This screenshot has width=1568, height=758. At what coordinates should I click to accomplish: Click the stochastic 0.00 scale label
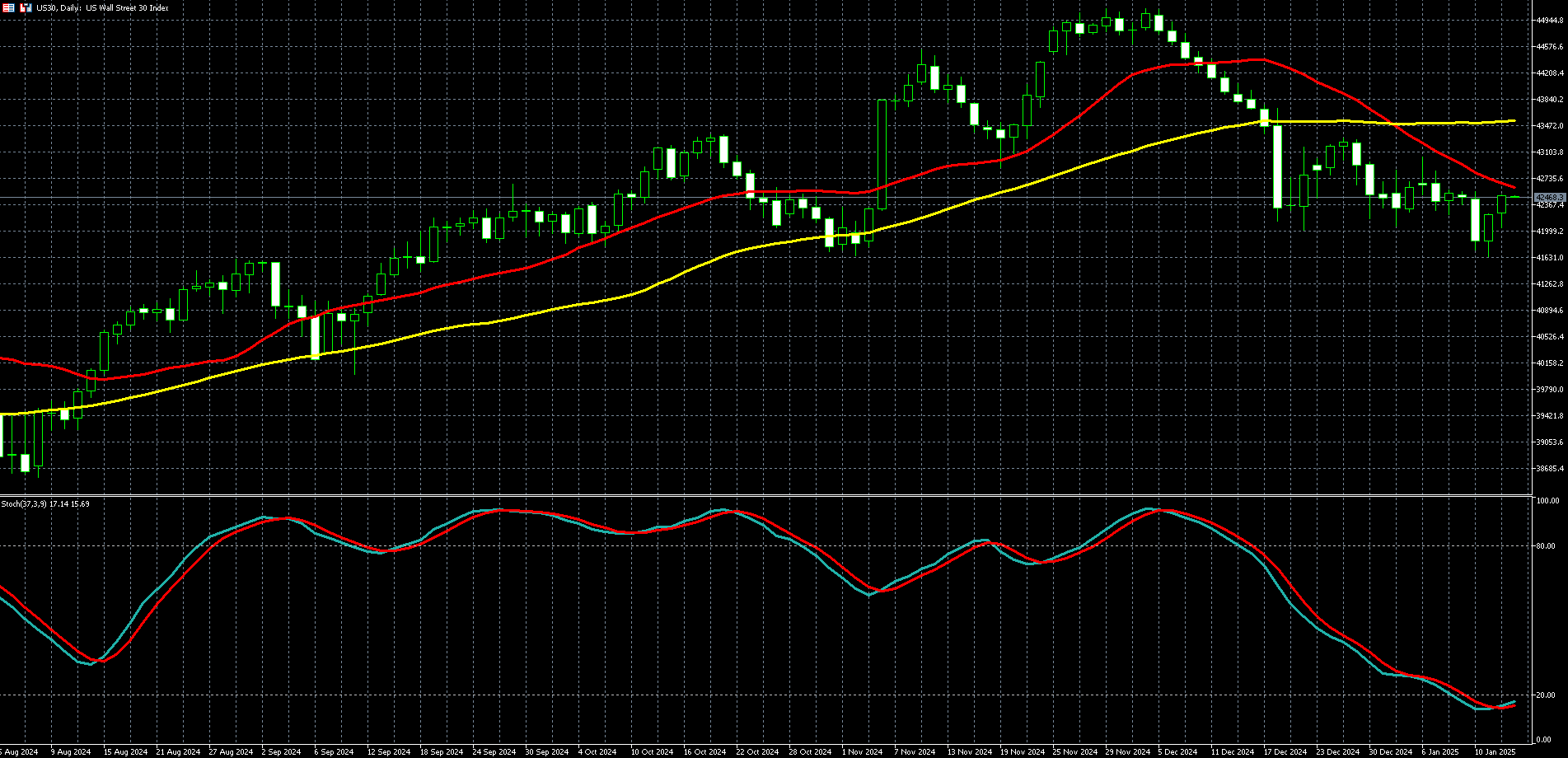[1546, 740]
